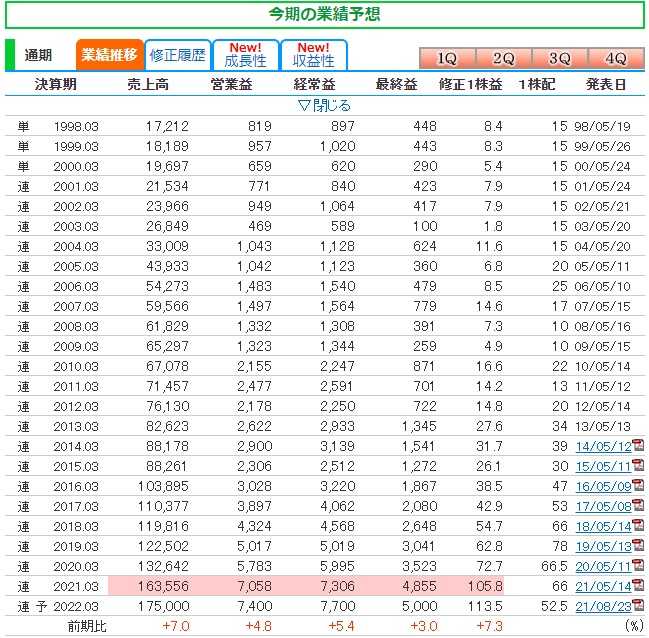Click the PDF icon next to 16/05/09
649x638 pixels.
[637, 487]
